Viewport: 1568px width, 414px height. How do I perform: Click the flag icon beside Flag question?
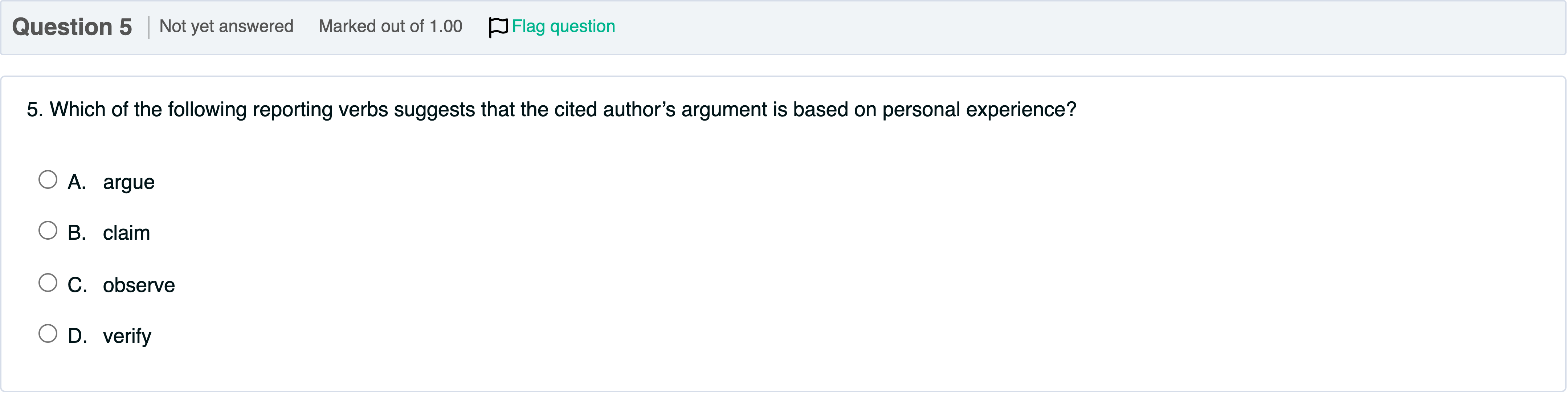pos(498,27)
